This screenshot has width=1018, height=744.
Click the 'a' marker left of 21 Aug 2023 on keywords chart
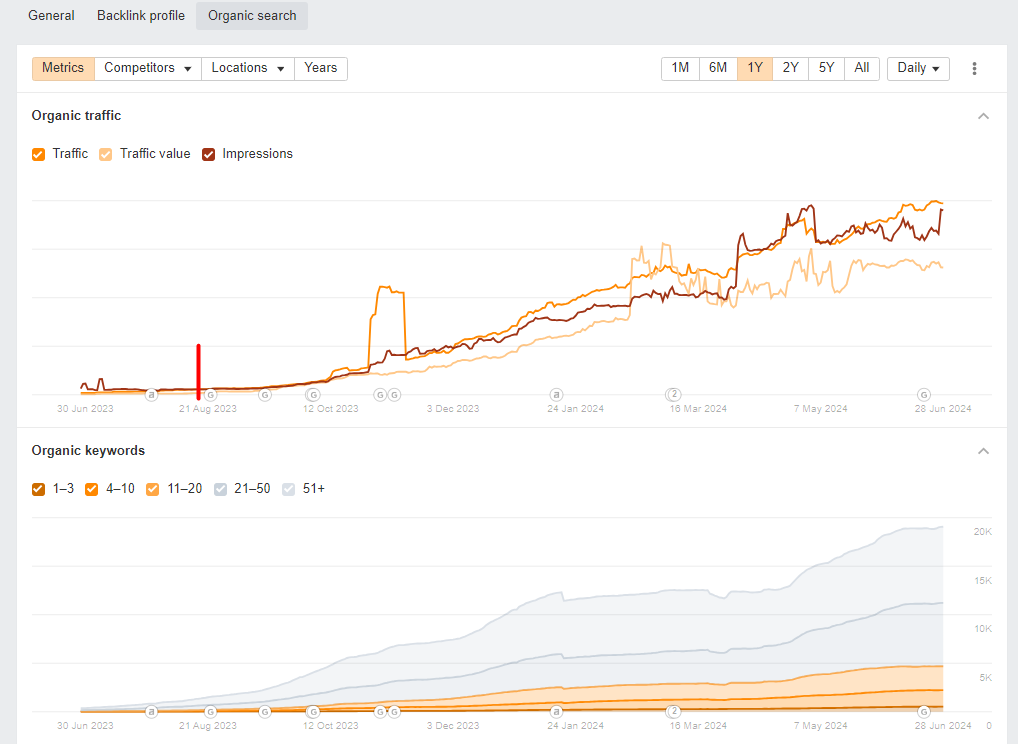[151, 712]
